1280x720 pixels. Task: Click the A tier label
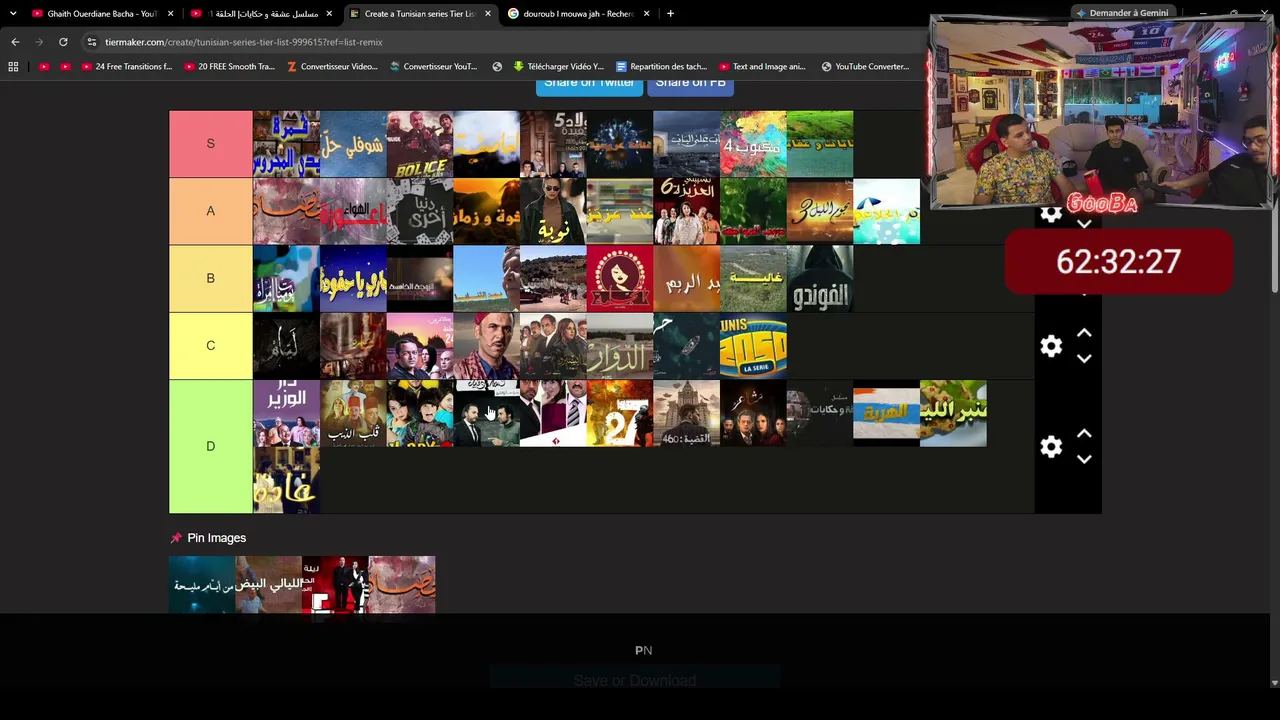210,211
